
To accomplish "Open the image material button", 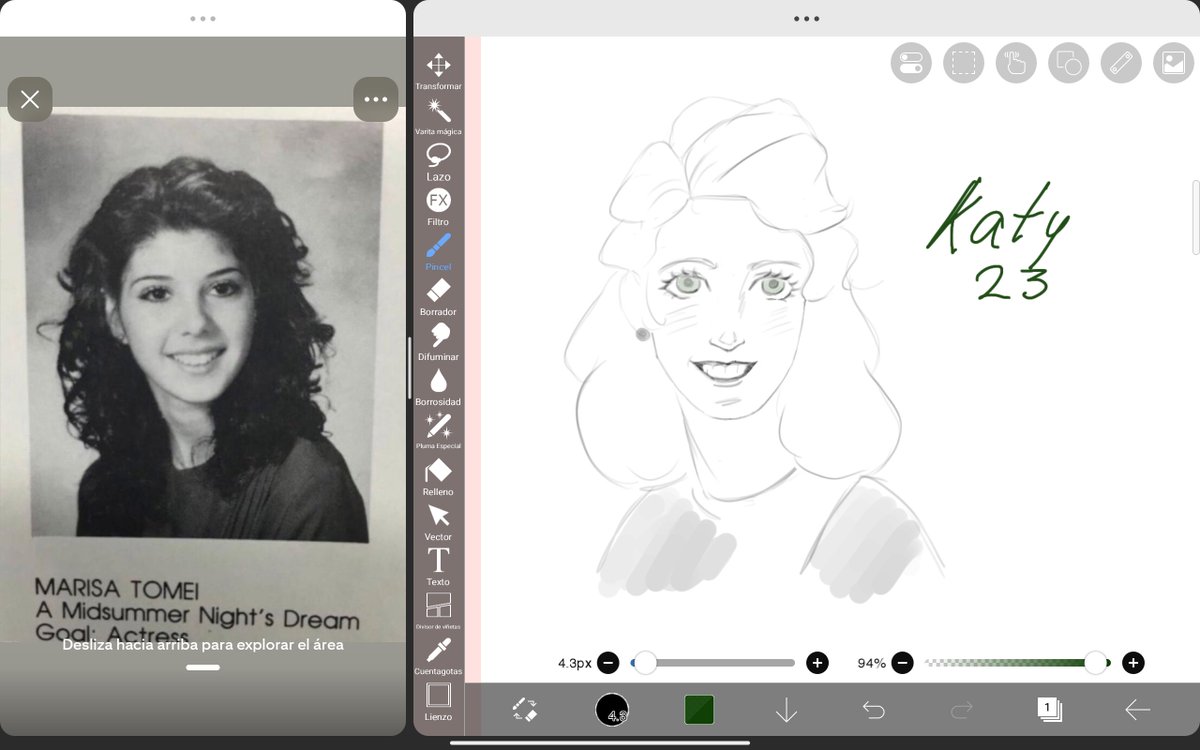I will click(x=1174, y=63).
